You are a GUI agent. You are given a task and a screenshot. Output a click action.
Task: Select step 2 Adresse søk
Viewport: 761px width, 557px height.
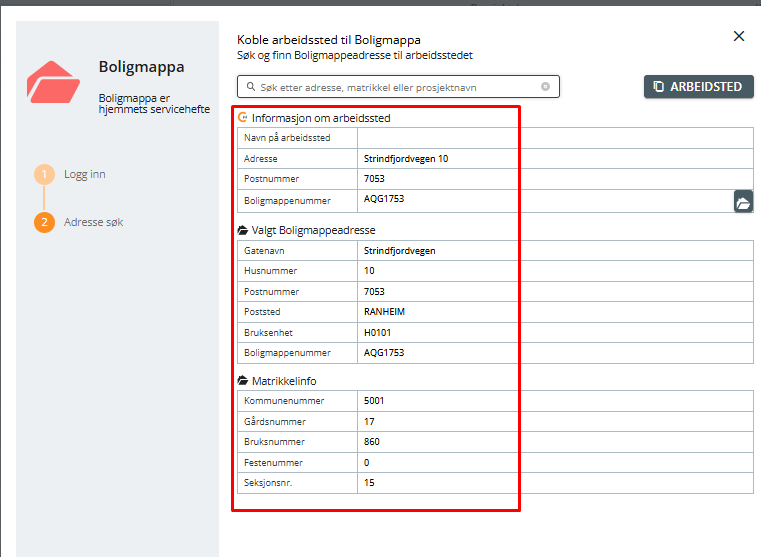click(x=79, y=222)
